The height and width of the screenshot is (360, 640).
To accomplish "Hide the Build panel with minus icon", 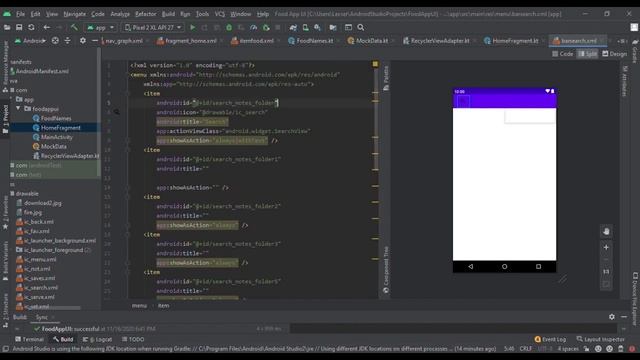I will coord(624,317).
